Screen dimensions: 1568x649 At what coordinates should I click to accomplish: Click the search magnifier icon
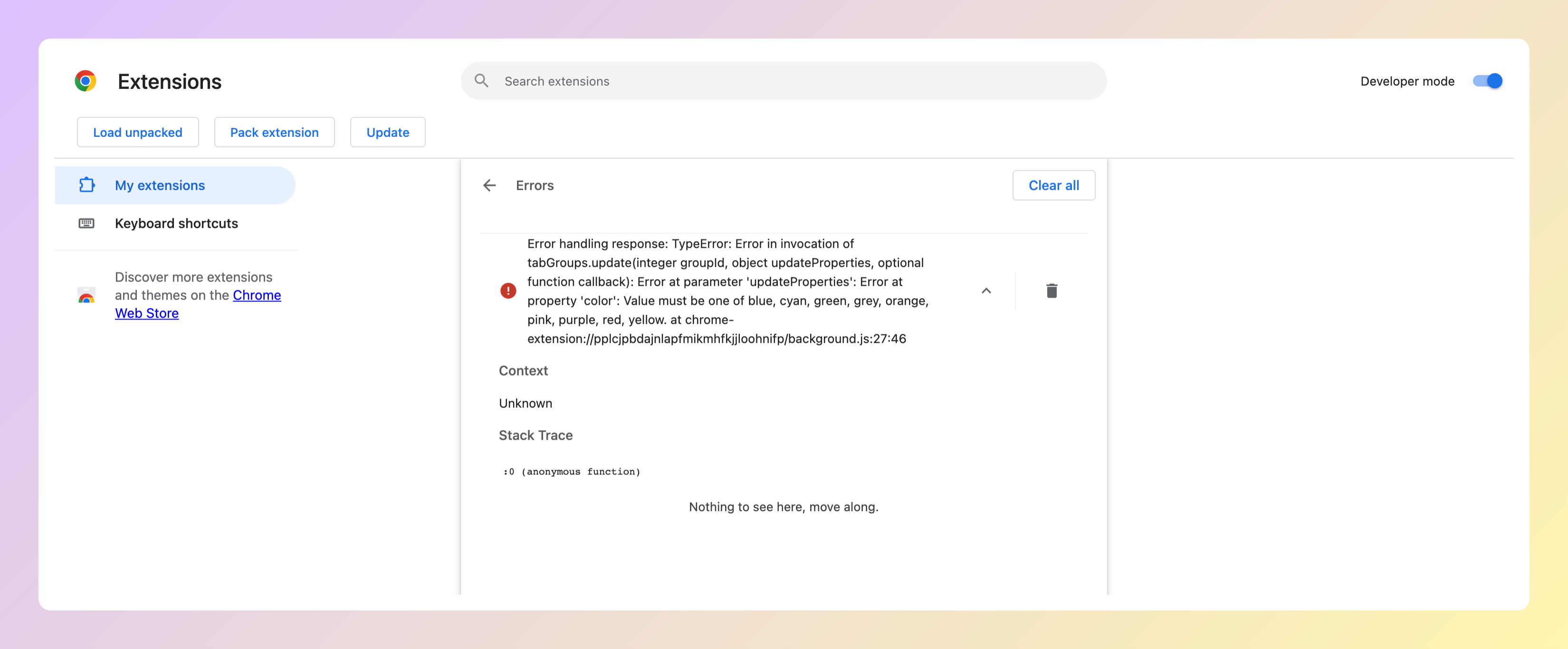pos(481,81)
